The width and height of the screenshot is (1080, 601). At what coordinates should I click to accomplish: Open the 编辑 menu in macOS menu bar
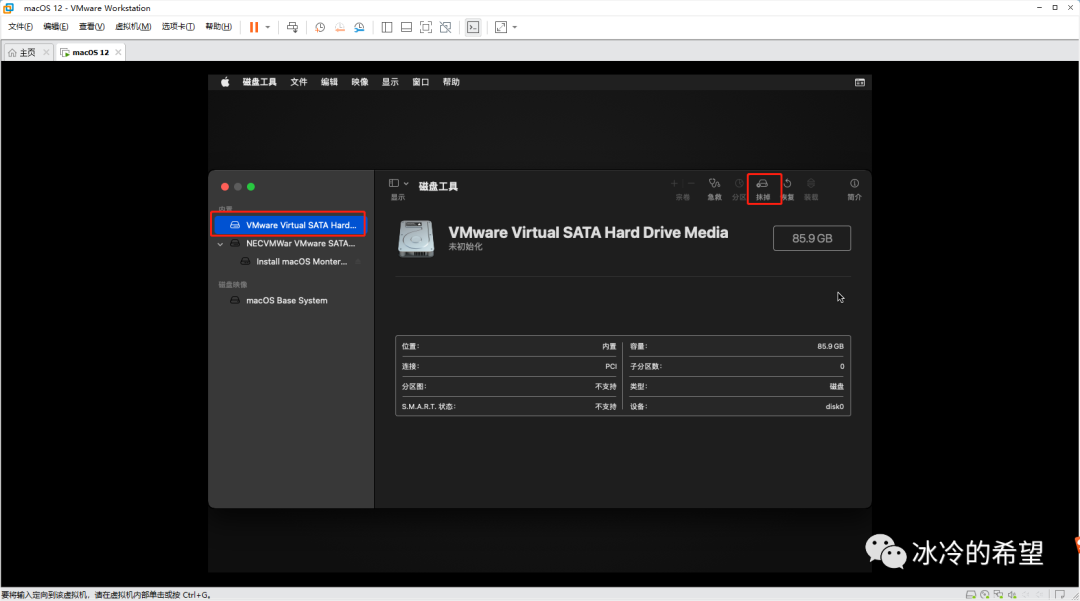(329, 82)
